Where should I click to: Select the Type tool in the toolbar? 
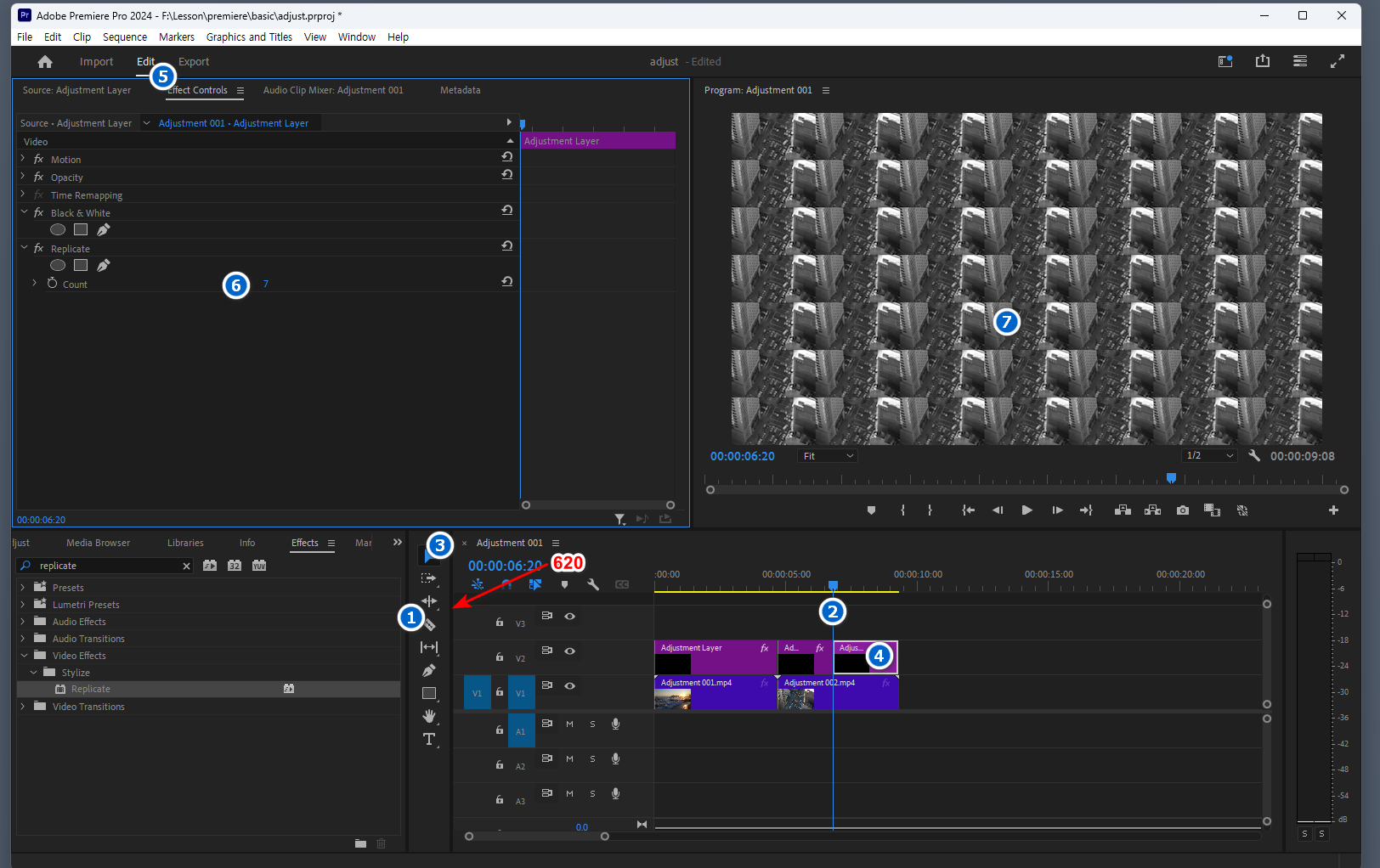(429, 740)
